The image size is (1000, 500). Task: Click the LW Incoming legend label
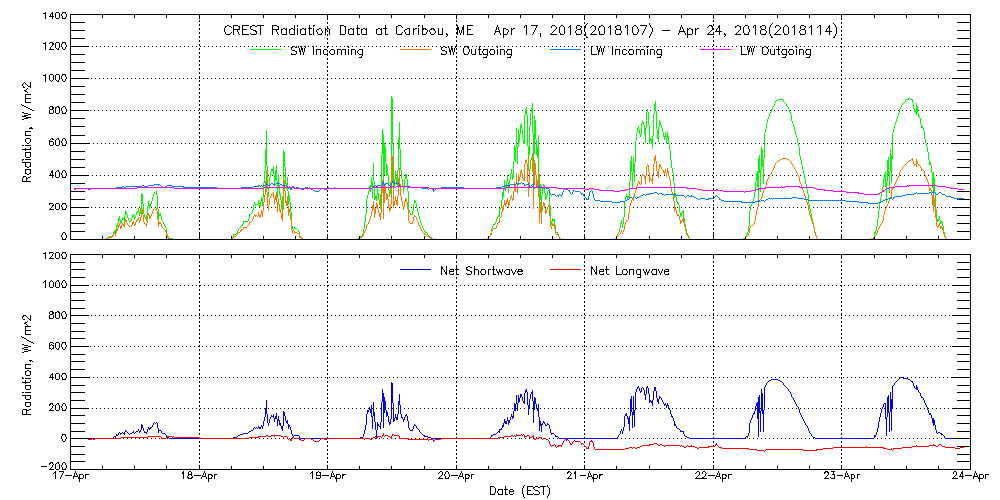click(626, 51)
